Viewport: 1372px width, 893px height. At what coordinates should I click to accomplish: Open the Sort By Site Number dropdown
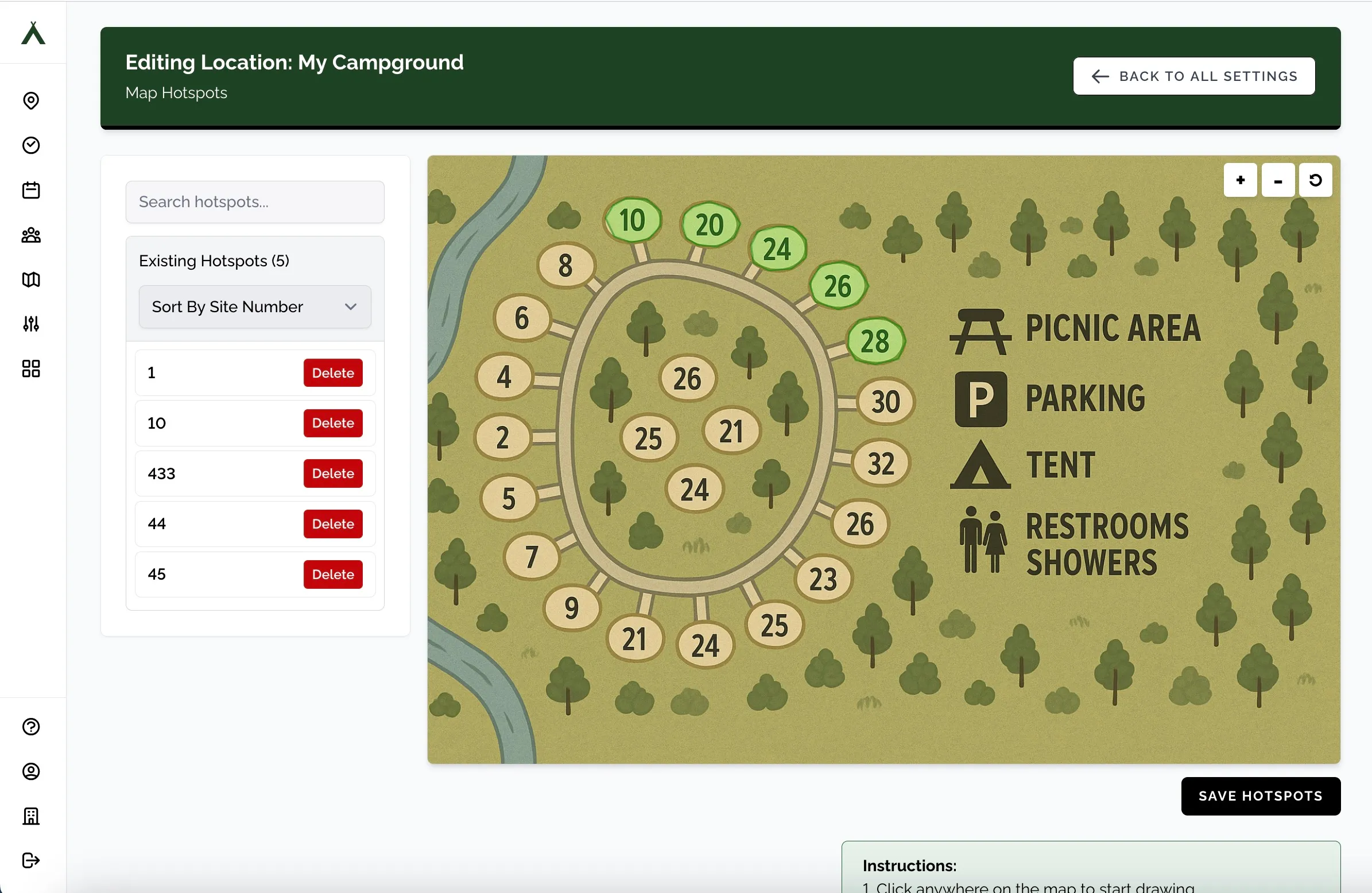(x=255, y=306)
